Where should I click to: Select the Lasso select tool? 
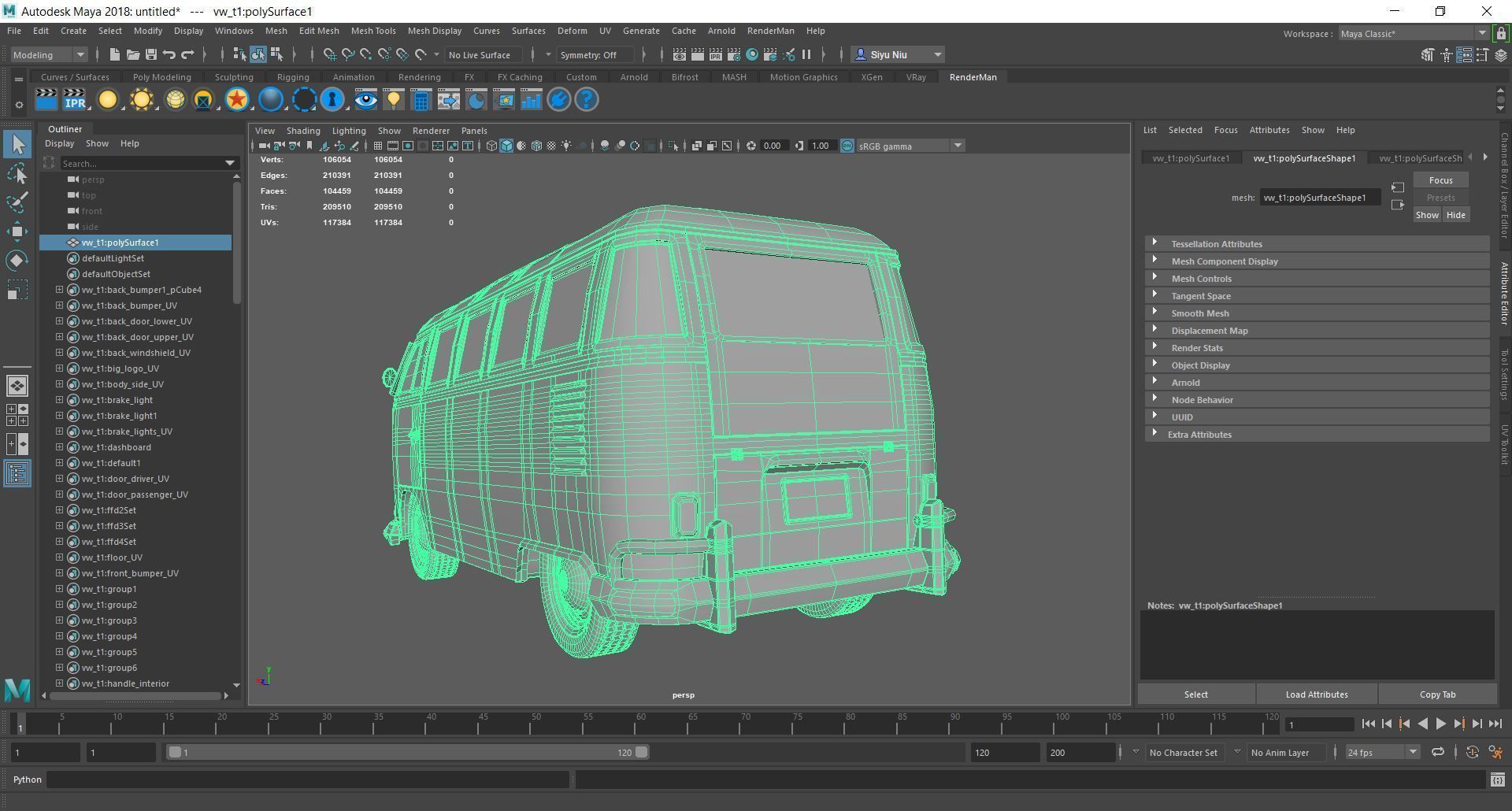pyautogui.click(x=18, y=173)
